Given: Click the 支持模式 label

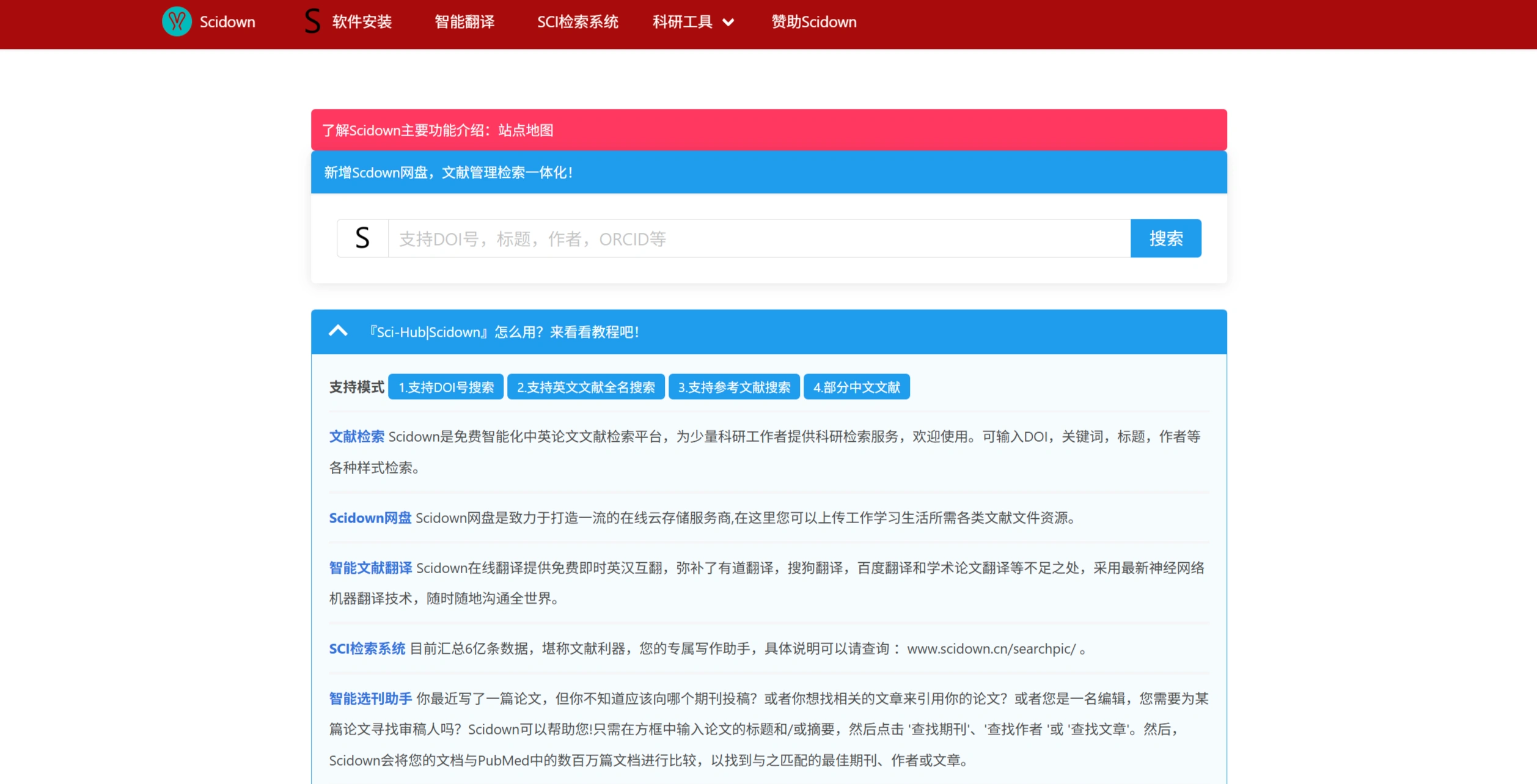Looking at the screenshot, I should click(356, 387).
